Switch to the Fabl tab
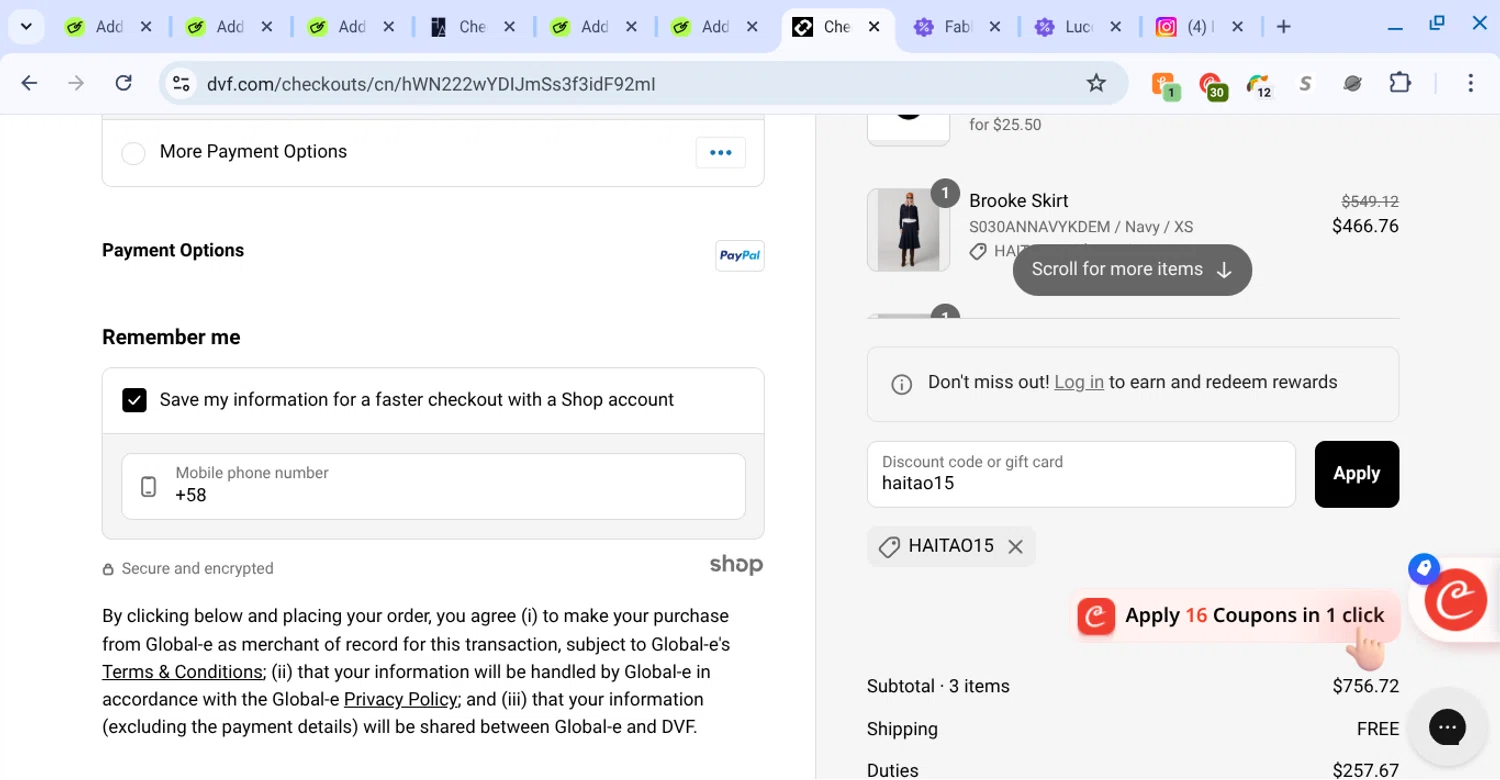This screenshot has height=780, width=1500. [x=957, y=27]
